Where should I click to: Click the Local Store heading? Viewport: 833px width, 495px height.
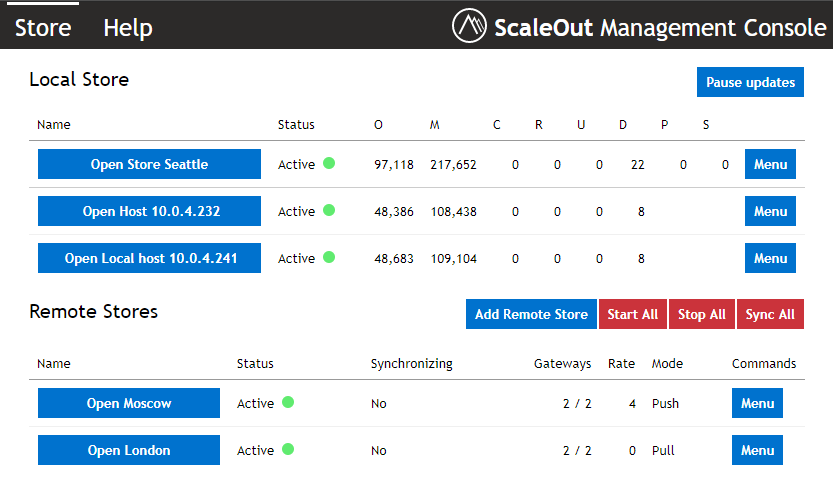point(79,80)
